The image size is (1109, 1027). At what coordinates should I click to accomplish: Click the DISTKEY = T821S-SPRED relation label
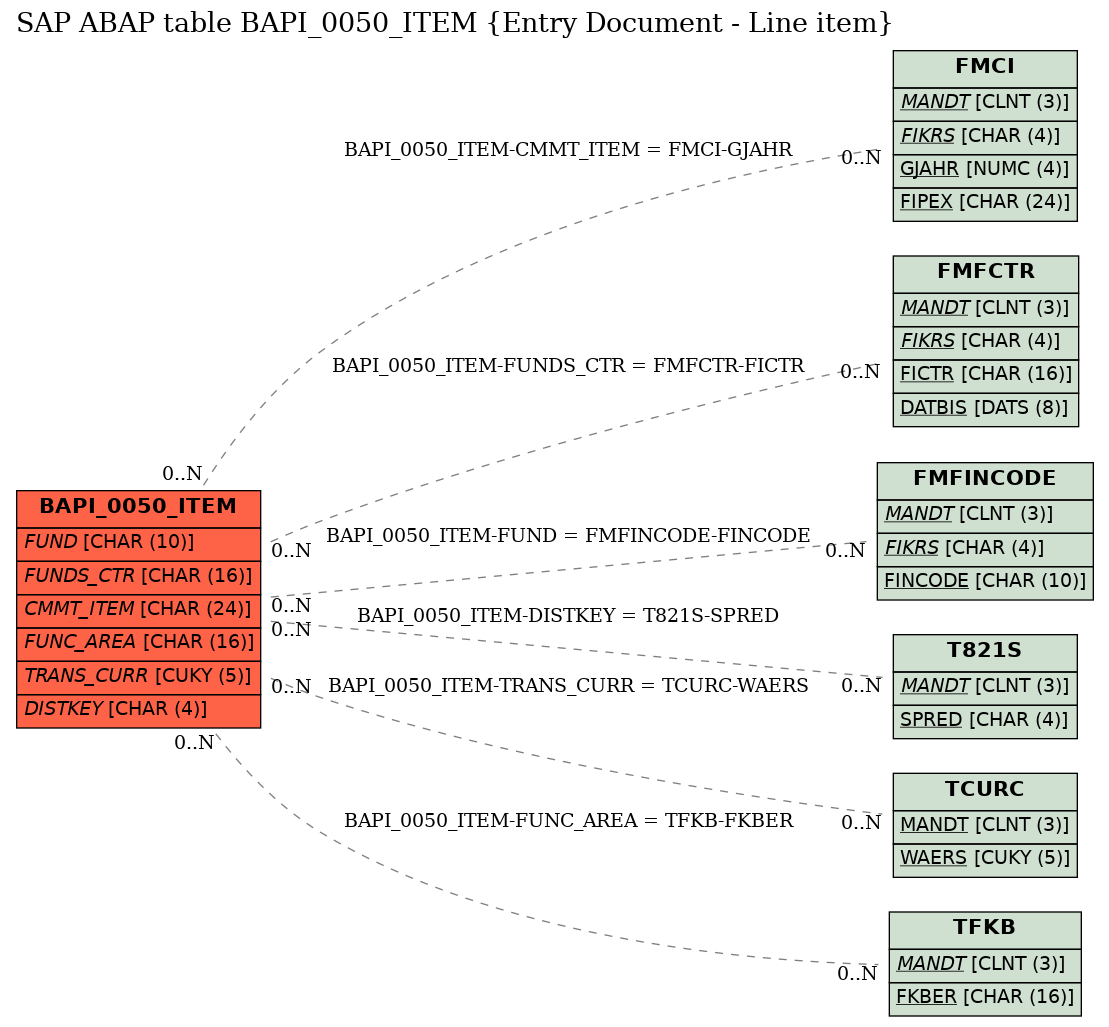tap(568, 615)
